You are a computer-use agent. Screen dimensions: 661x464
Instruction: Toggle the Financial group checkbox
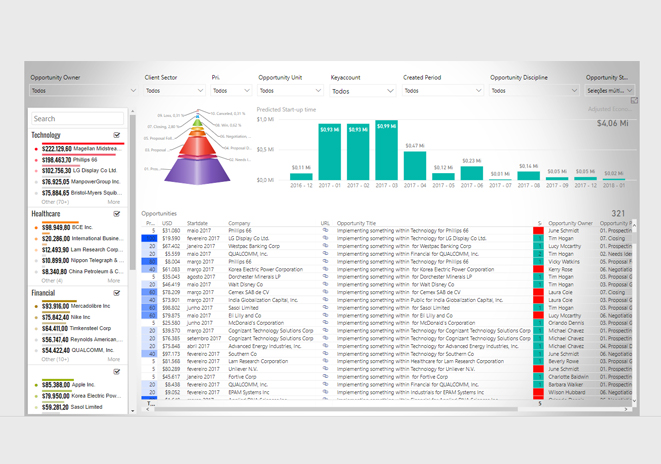[x=117, y=292]
